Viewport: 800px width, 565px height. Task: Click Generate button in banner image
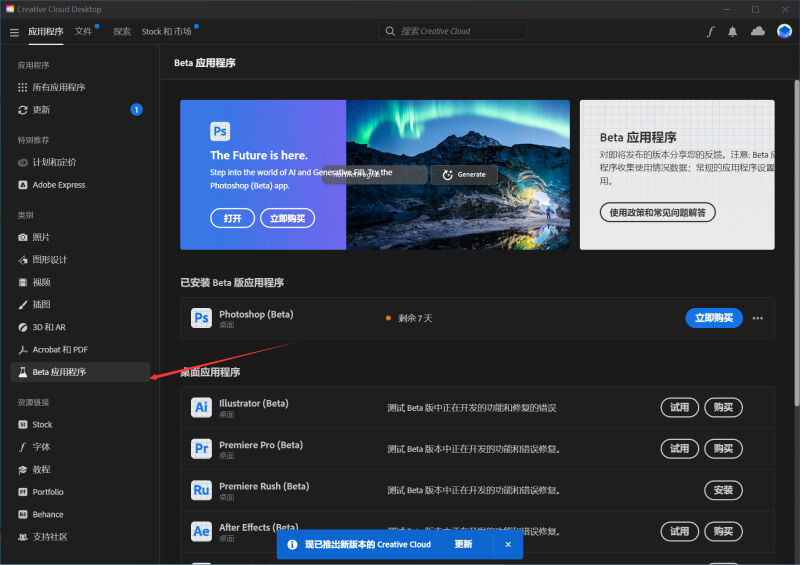click(x=464, y=175)
